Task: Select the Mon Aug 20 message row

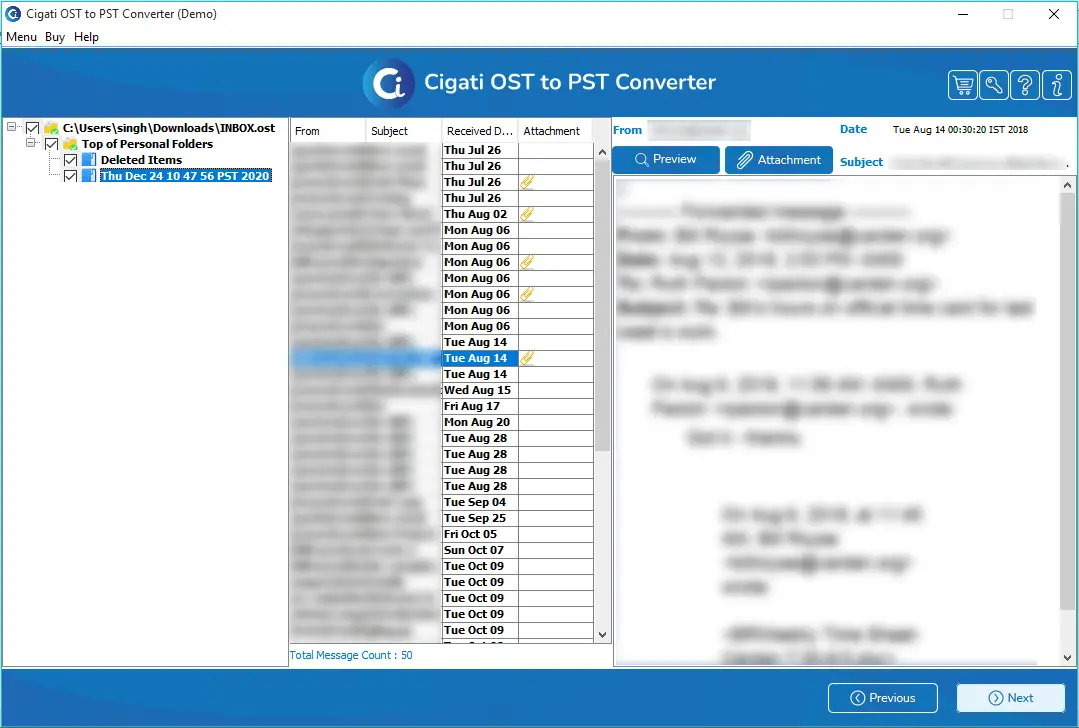Action: pyautogui.click(x=442, y=422)
